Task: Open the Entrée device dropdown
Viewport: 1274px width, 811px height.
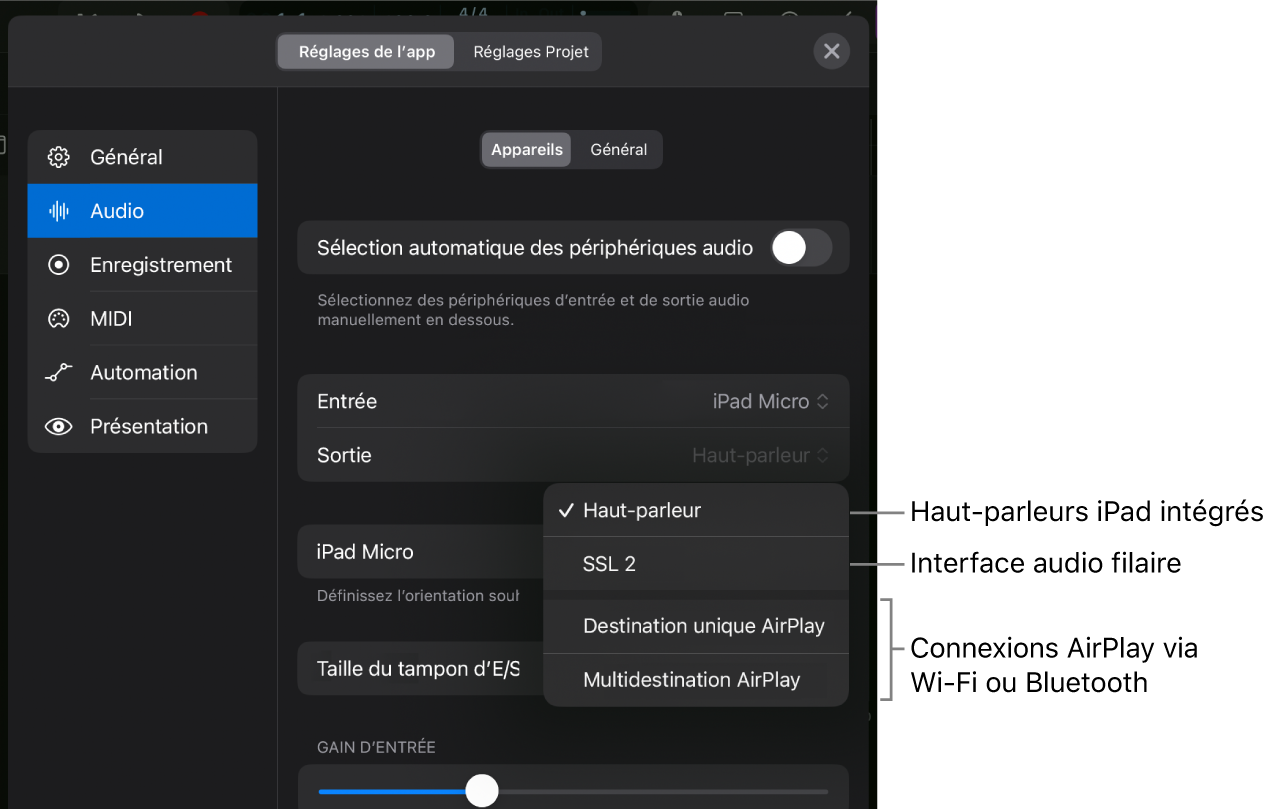Action: tap(772, 401)
